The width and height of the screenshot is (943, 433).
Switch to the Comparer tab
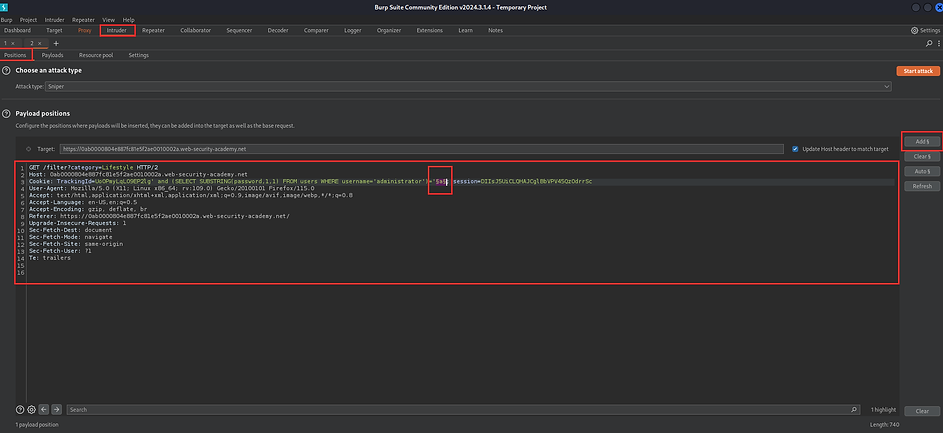coord(316,30)
